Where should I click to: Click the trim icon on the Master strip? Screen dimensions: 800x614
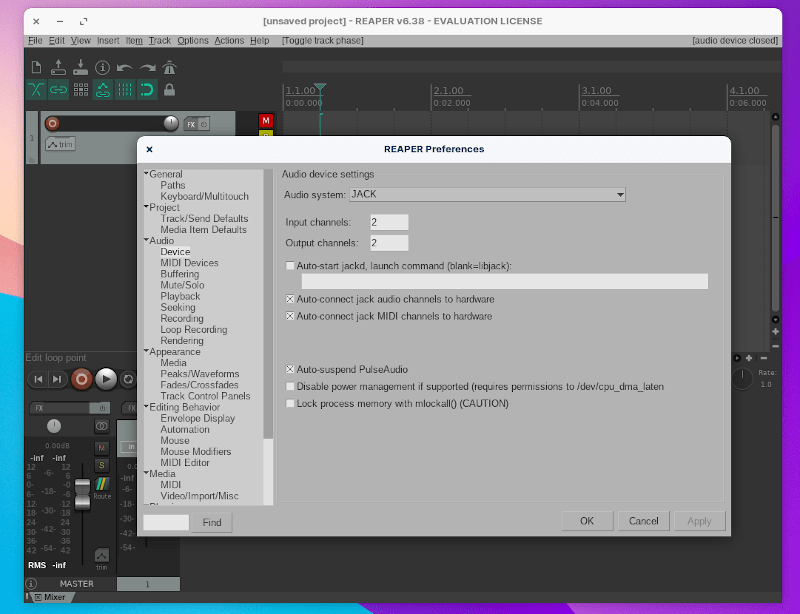pyautogui.click(x=101, y=556)
